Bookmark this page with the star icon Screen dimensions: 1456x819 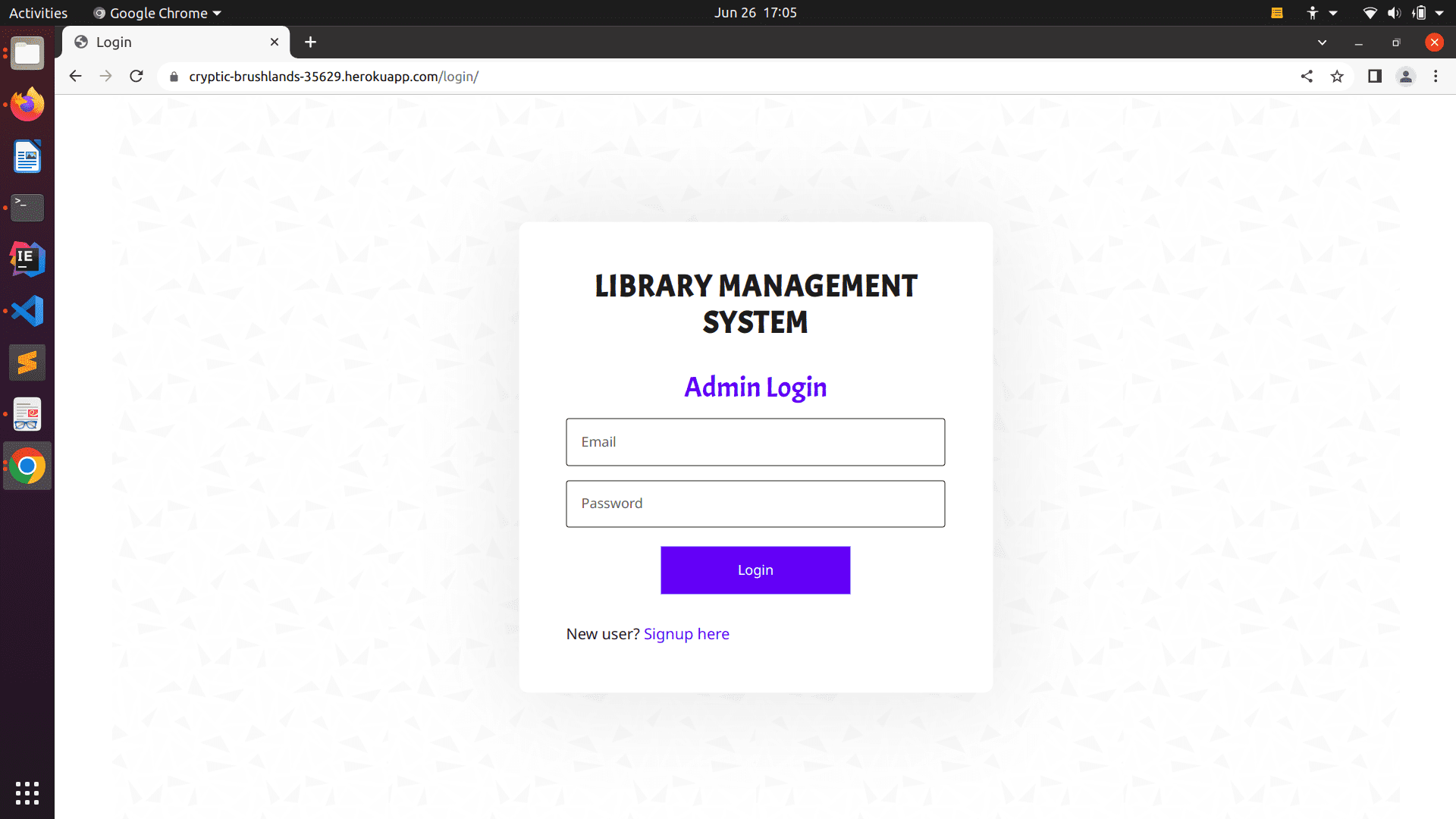(x=1337, y=76)
